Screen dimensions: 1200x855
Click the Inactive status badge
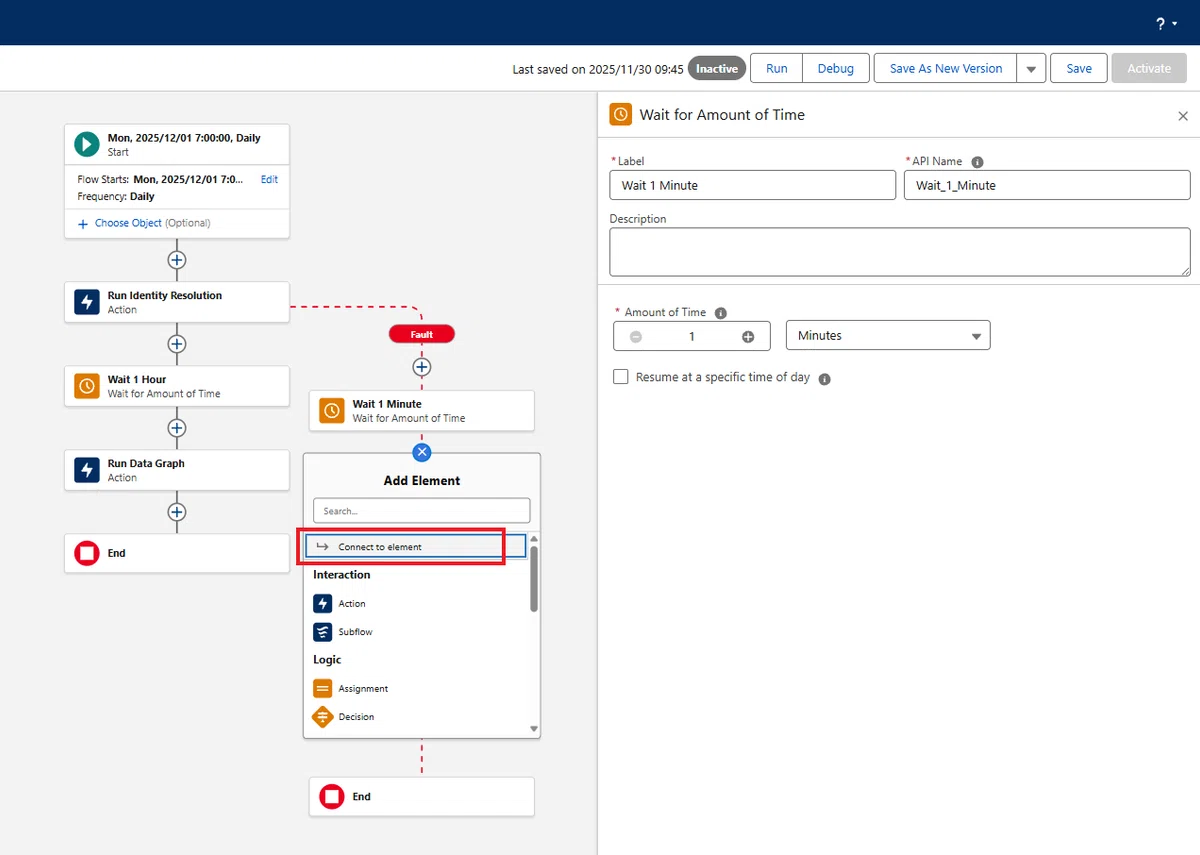click(717, 69)
